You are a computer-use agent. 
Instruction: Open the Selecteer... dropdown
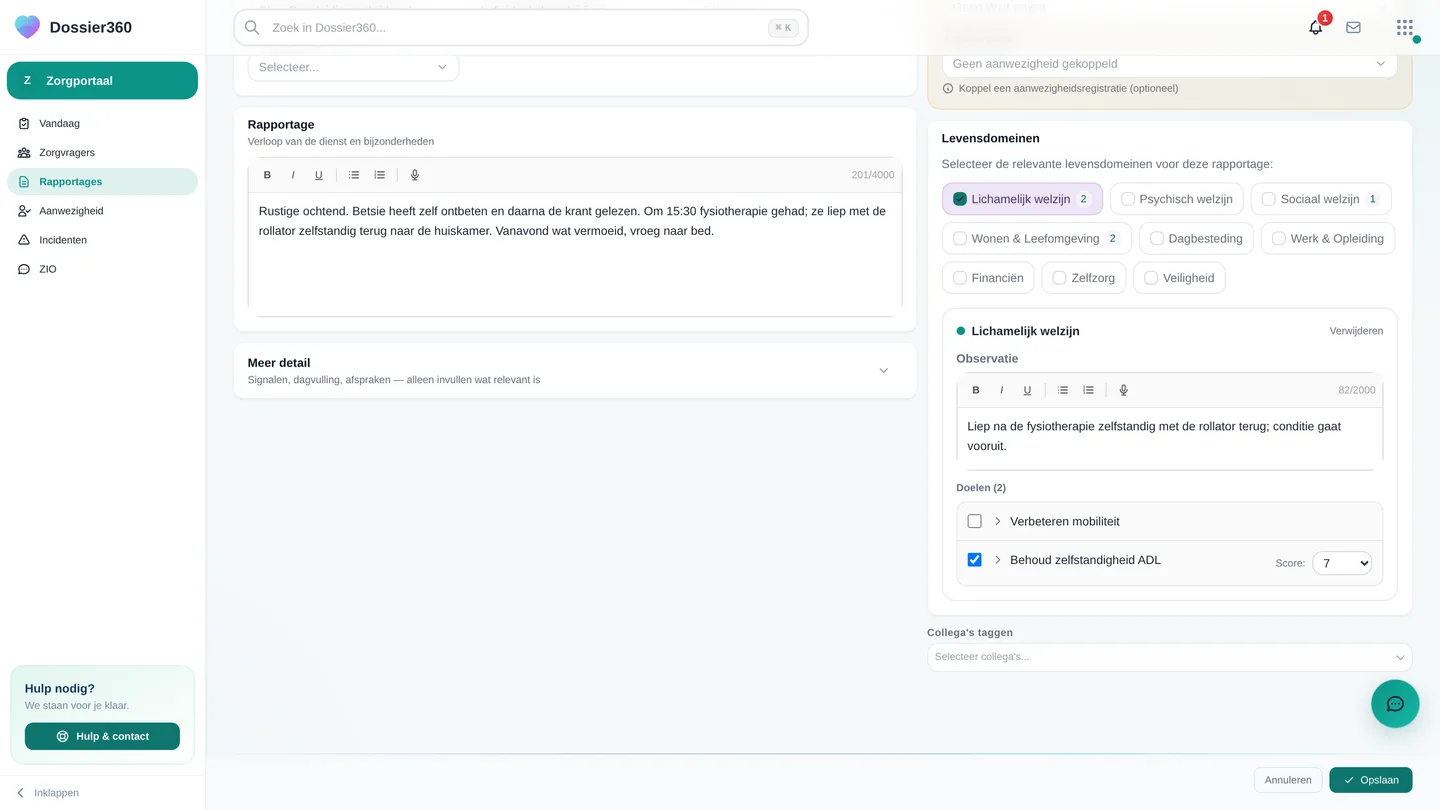353,67
